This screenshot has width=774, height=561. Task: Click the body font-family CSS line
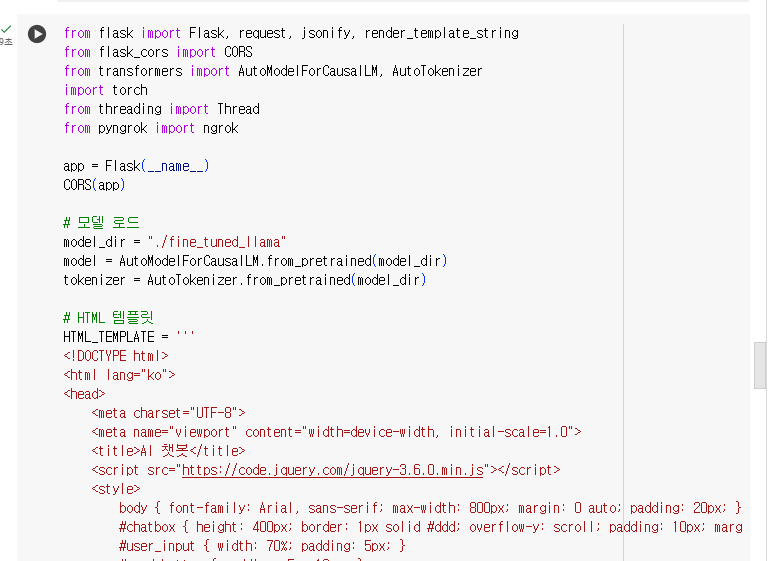[430, 508]
